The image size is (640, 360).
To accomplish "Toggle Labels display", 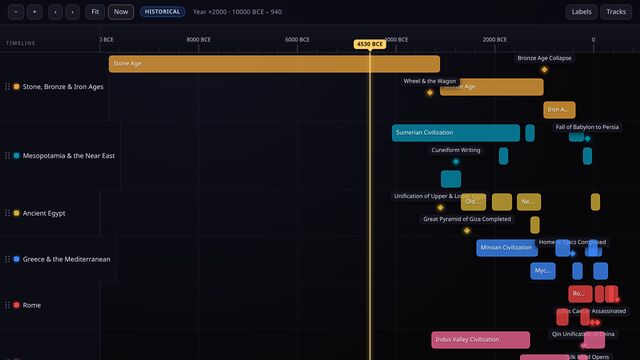I will [x=581, y=12].
